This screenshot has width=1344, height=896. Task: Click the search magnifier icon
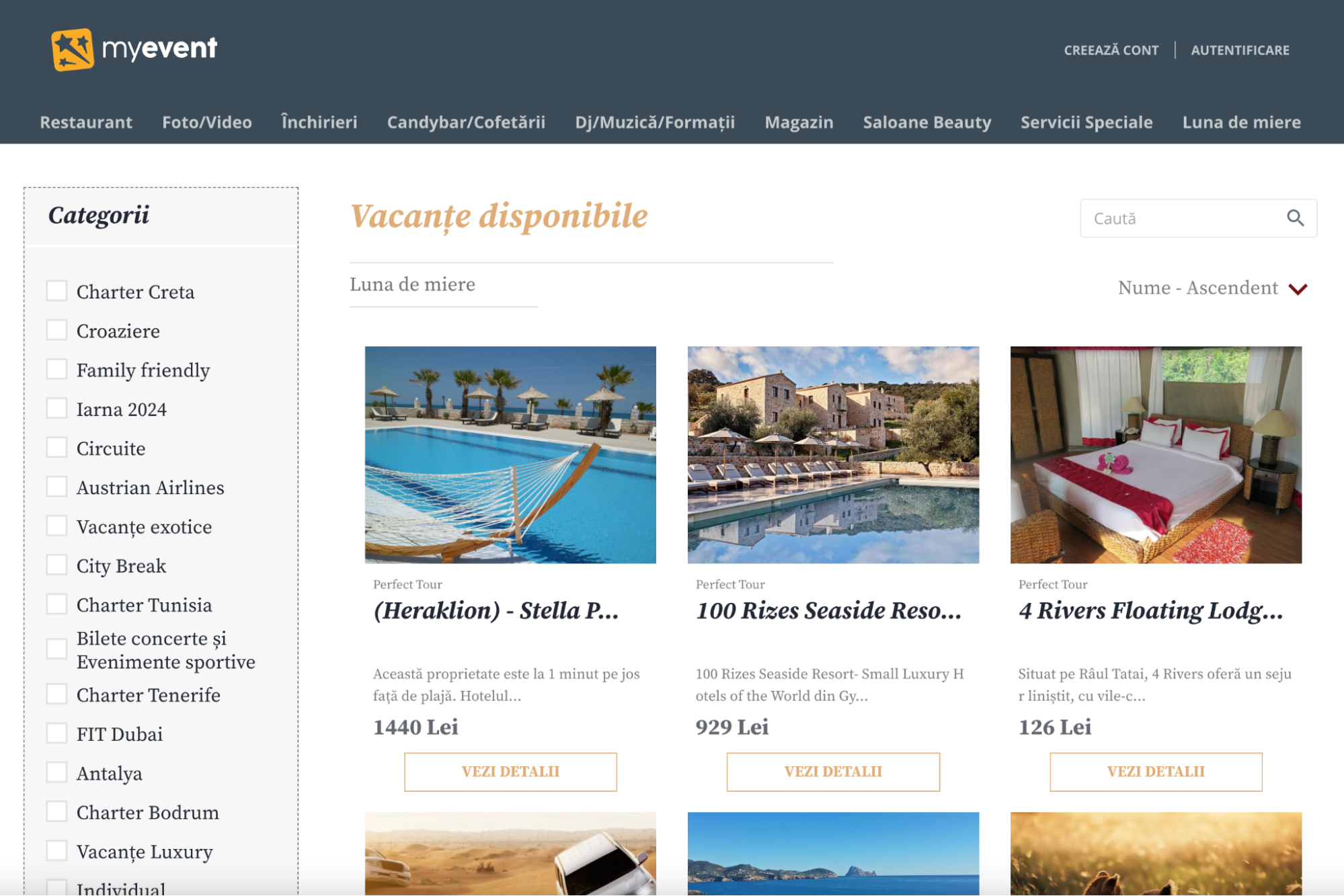point(1295,218)
